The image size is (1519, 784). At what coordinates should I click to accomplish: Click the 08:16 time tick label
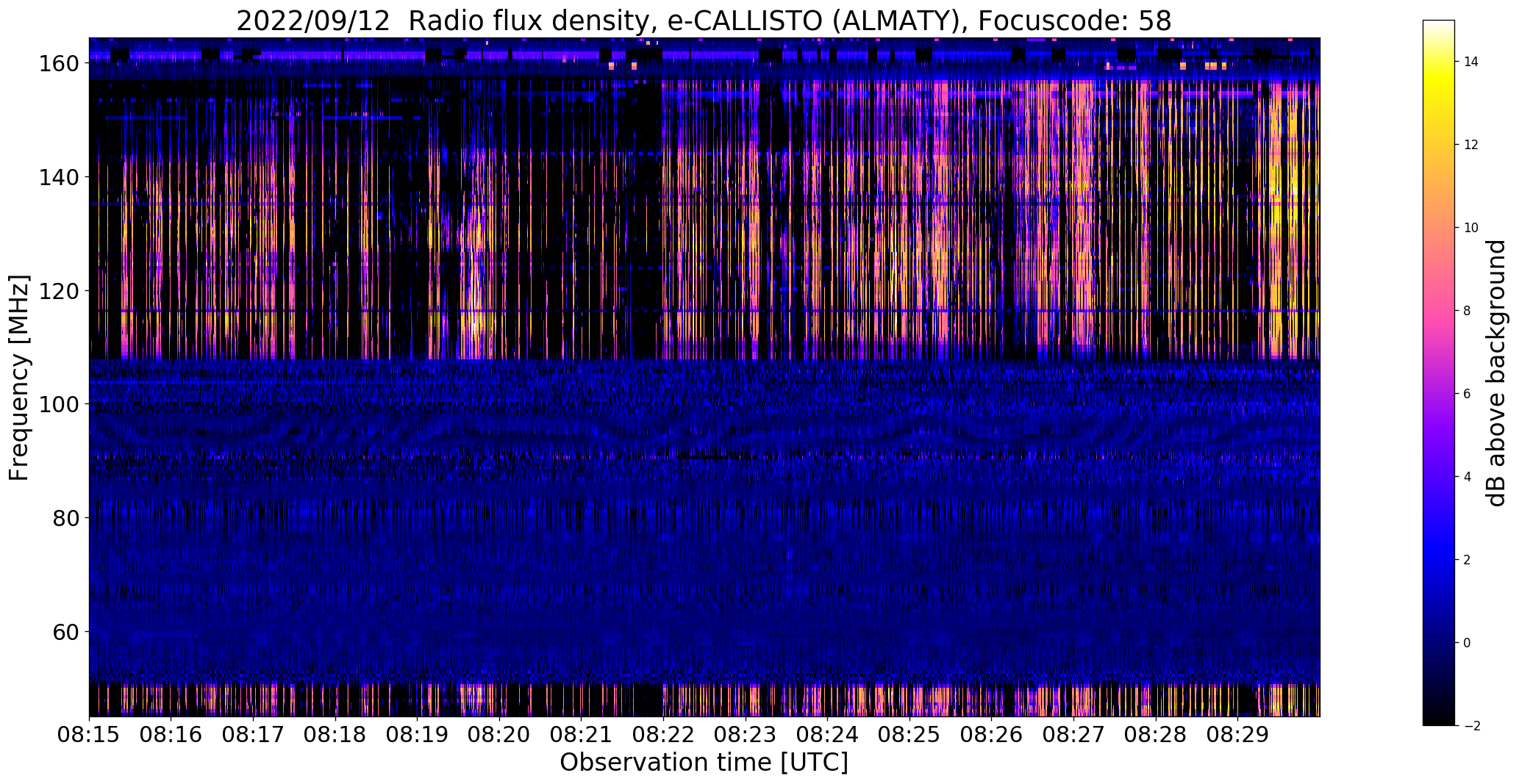click(x=171, y=734)
